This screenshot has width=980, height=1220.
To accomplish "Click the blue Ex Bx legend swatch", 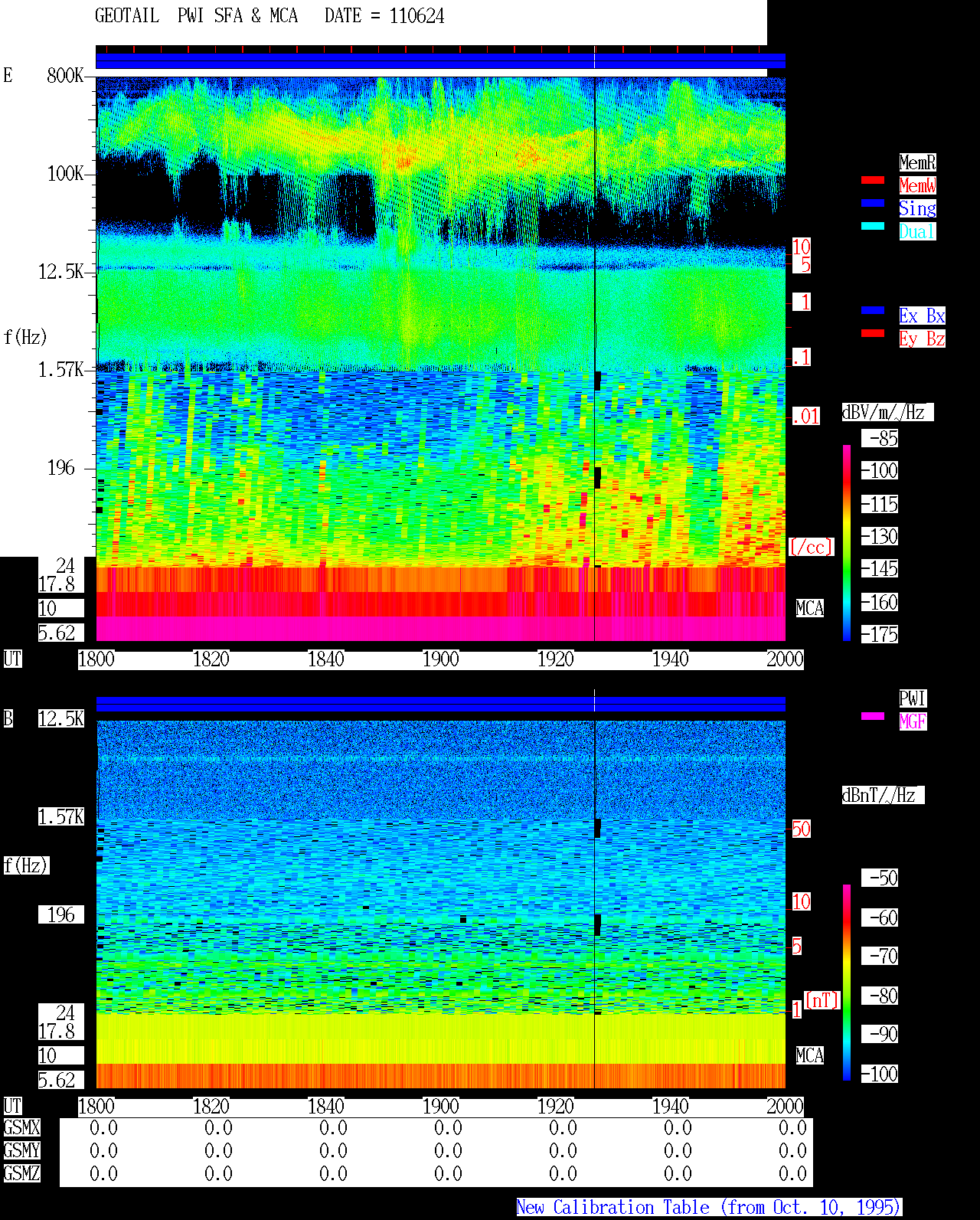I will [x=873, y=310].
